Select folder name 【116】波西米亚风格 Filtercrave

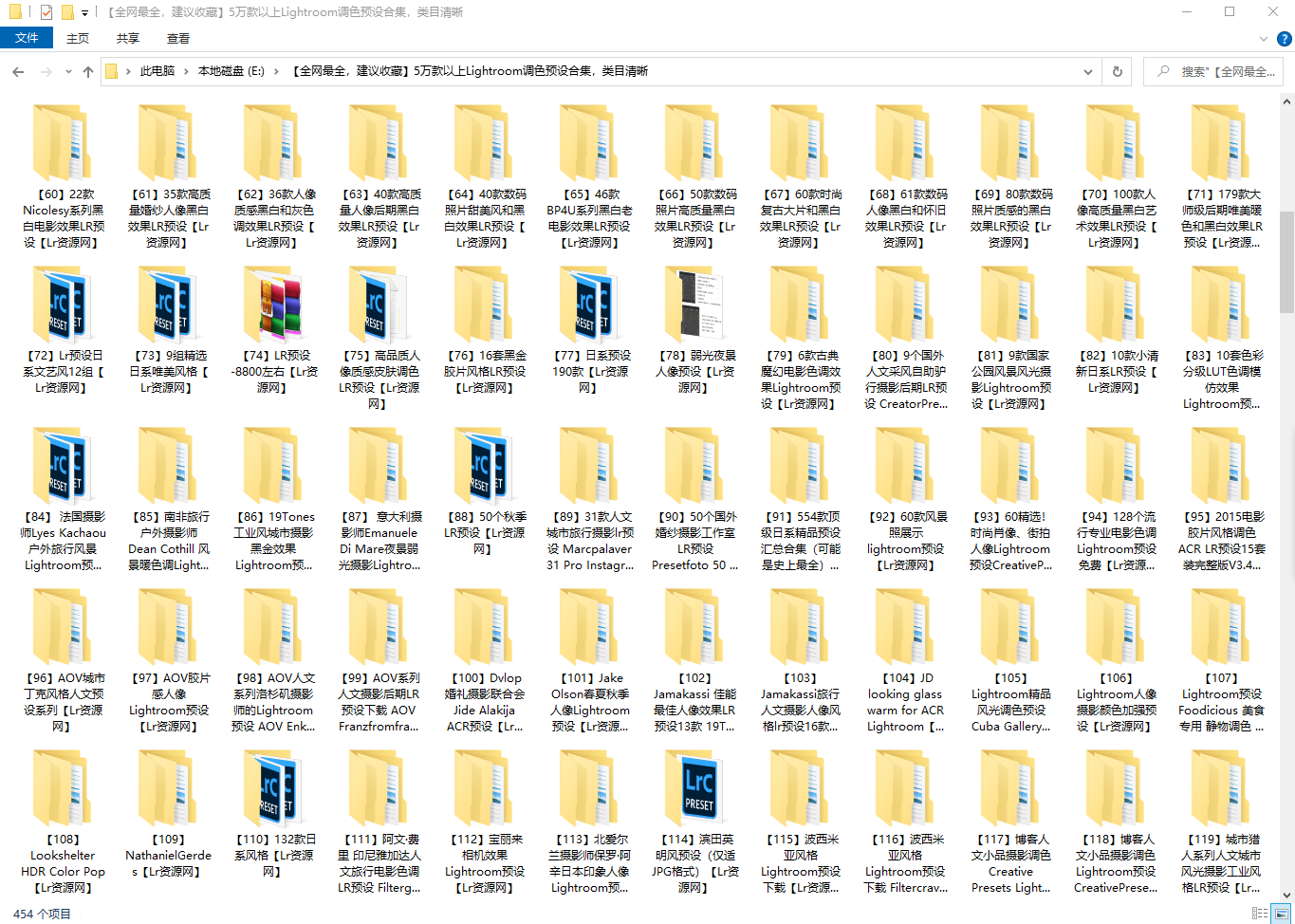905,863
